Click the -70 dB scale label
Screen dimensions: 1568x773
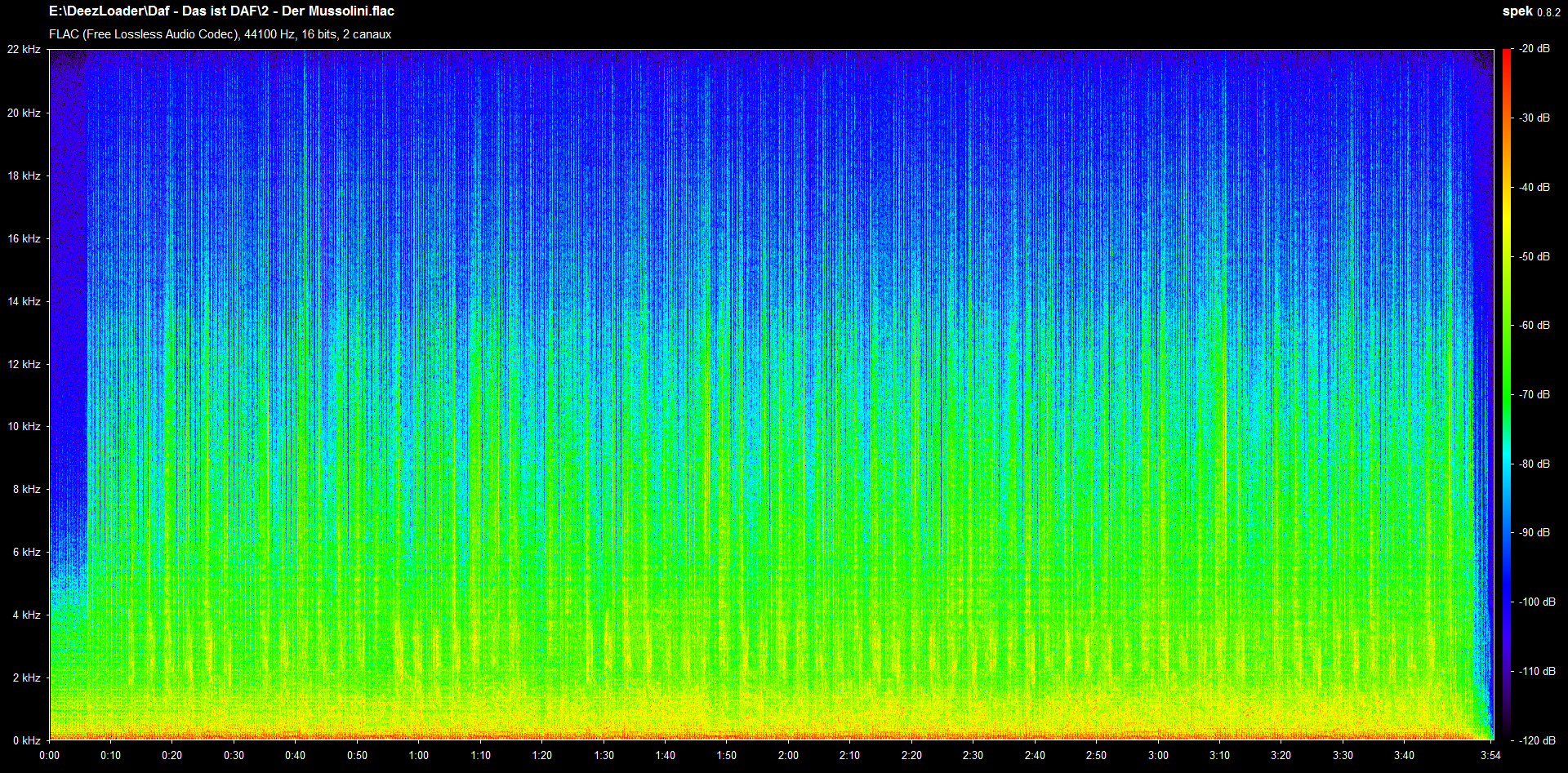click(1535, 394)
